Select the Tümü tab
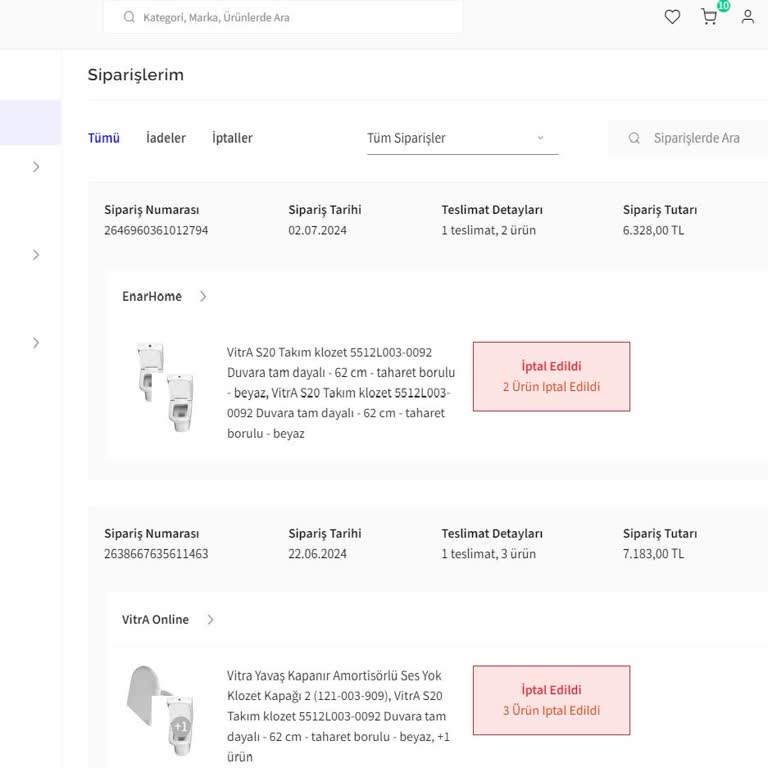 pyautogui.click(x=104, y=138)
